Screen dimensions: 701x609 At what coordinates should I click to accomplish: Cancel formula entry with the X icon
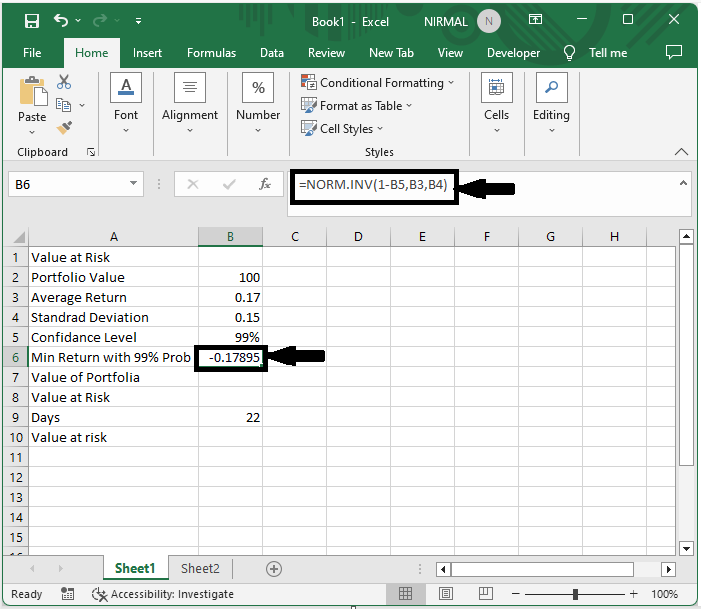[x=193, y=184]
